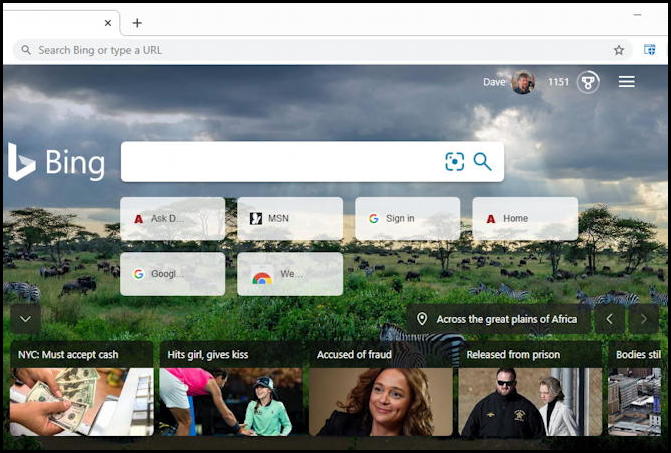Open the 'Googl...' shortcut tile
671x453 pixels.
(x=172, y=274)
